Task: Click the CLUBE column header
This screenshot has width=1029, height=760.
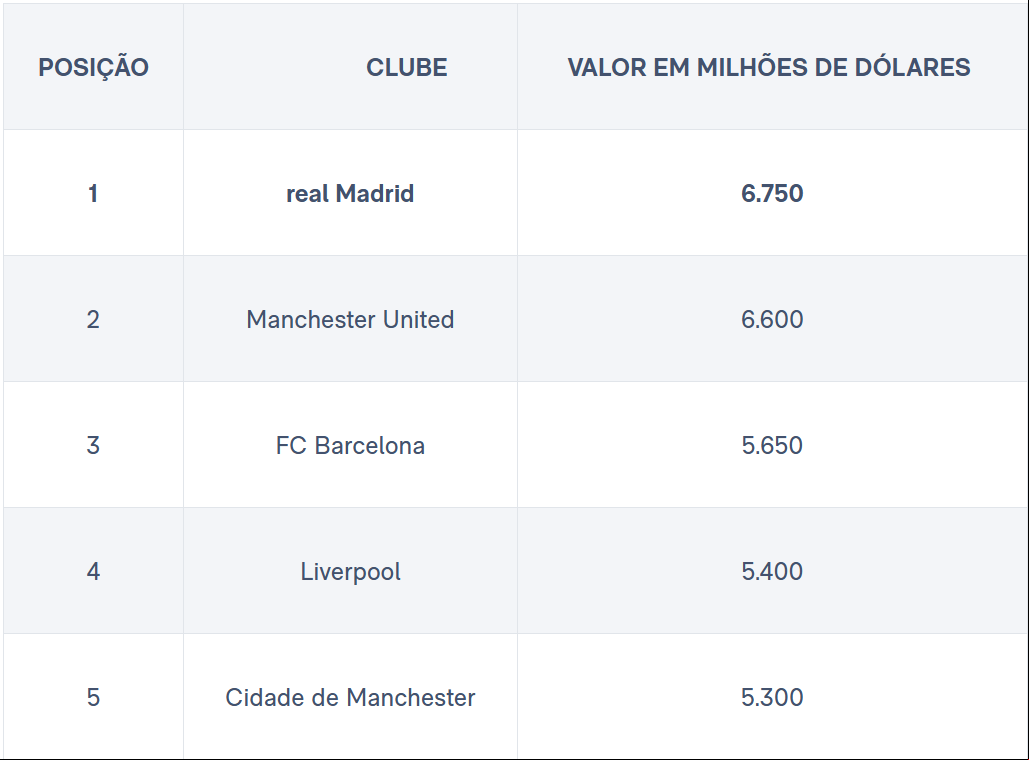Action: (x=350, y=67)
